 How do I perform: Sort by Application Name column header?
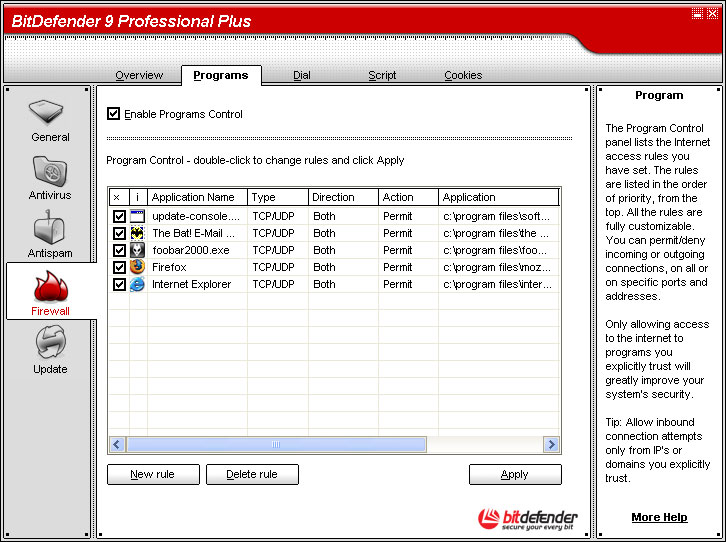click(198, 197)
